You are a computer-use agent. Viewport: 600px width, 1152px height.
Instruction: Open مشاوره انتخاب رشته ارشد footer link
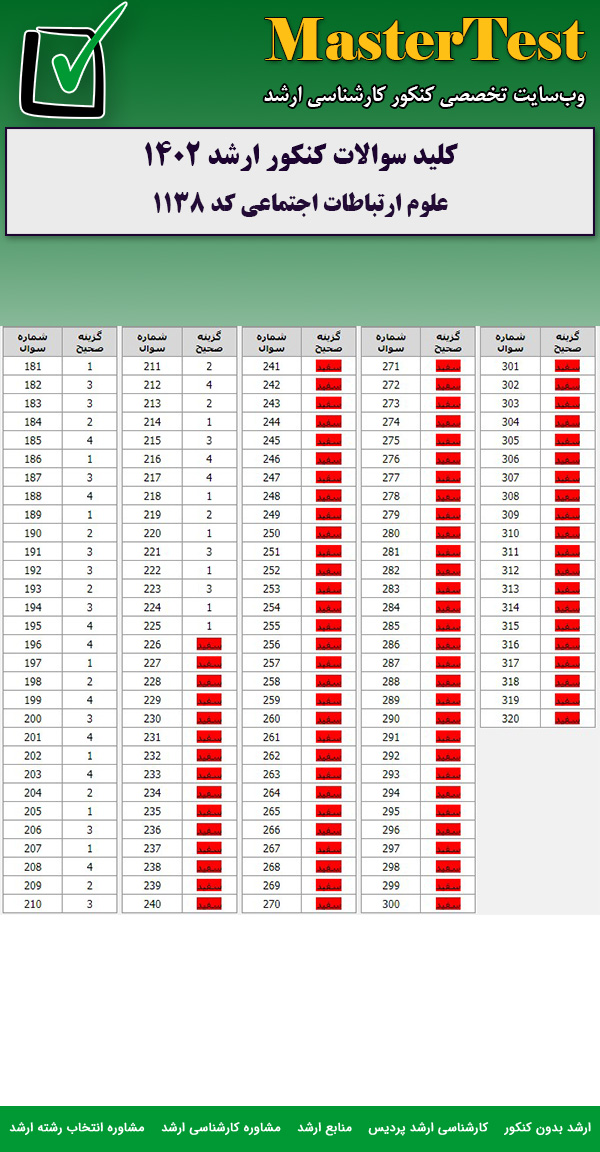[x=77, y=1127]
